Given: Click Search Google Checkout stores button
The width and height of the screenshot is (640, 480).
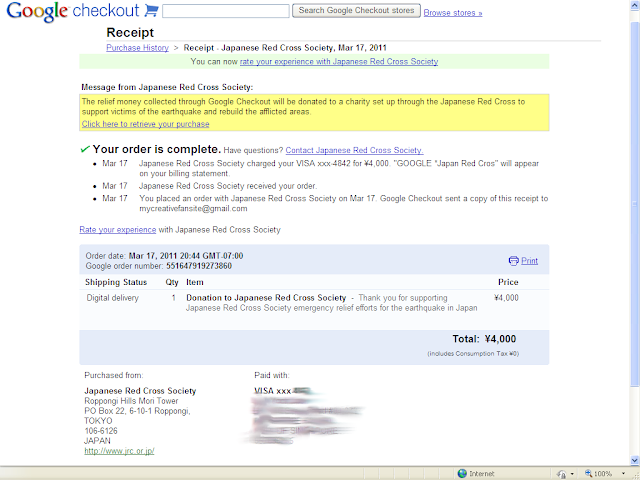Looking at the screenshot, I should (356, 11).
